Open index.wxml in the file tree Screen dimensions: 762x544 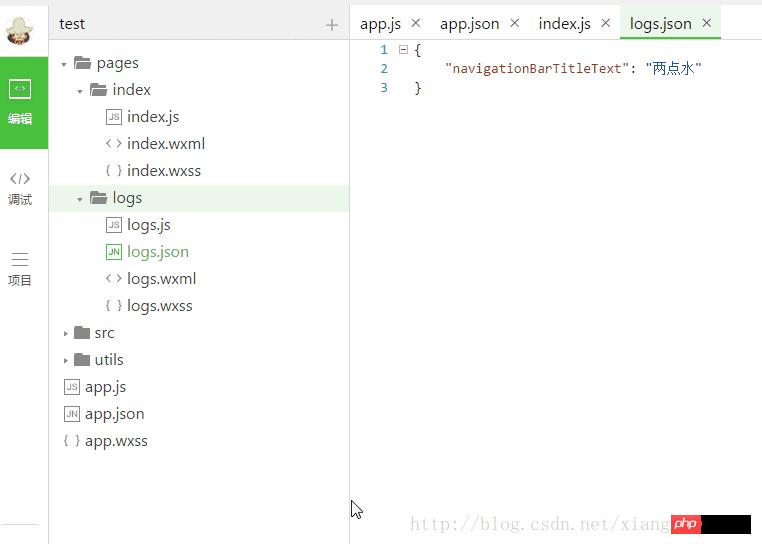coord(165,144)
